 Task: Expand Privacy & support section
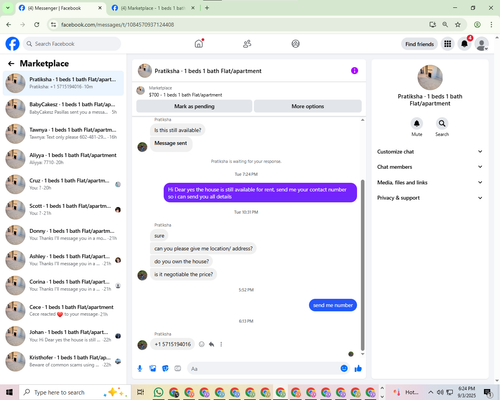430,198
